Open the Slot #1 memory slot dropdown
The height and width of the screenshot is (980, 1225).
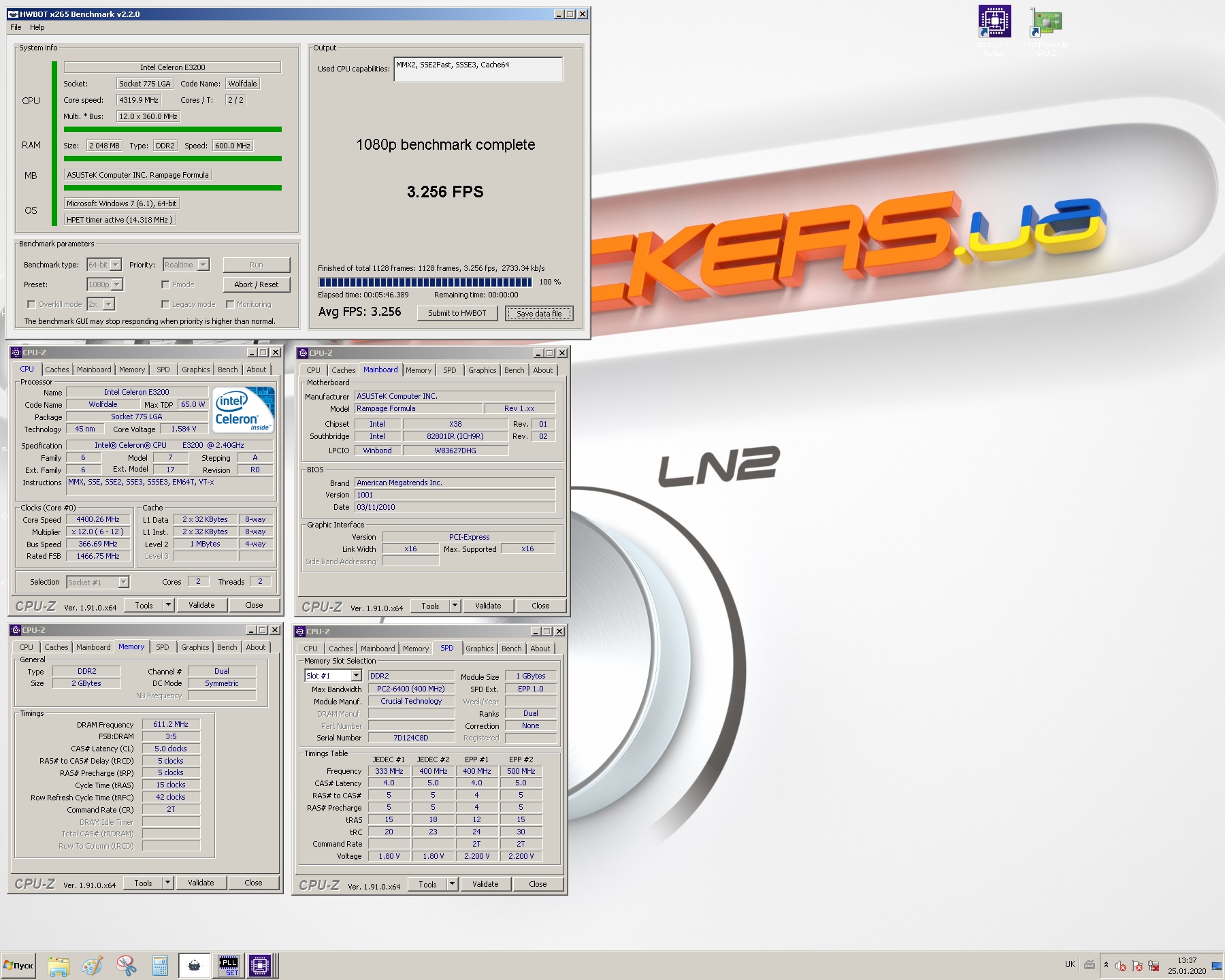click(x=356, y=676)
